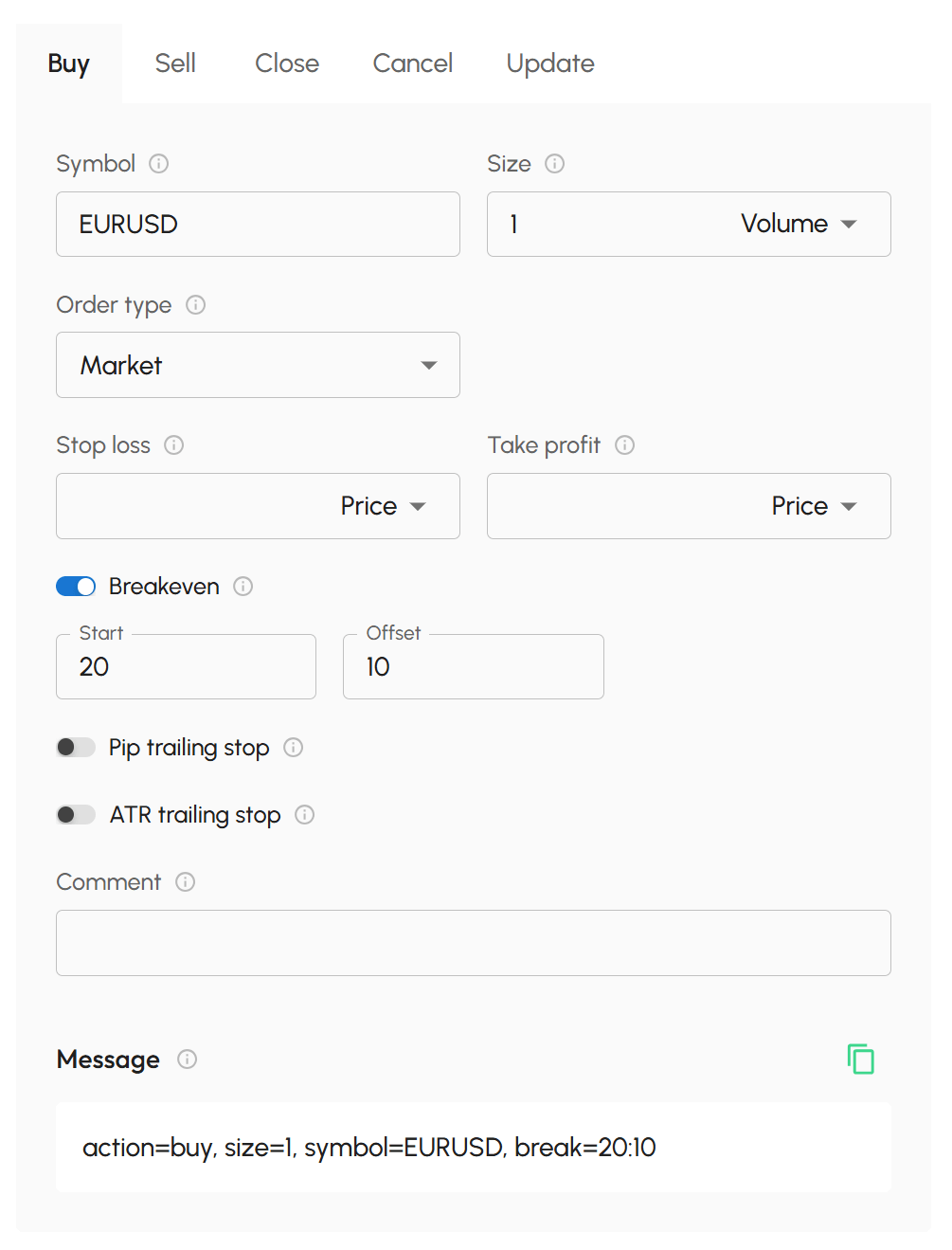The width and height of the screenshot is (952, 1250).
Task: Click the Breakeven Offset input field
Action: [473, 667]
